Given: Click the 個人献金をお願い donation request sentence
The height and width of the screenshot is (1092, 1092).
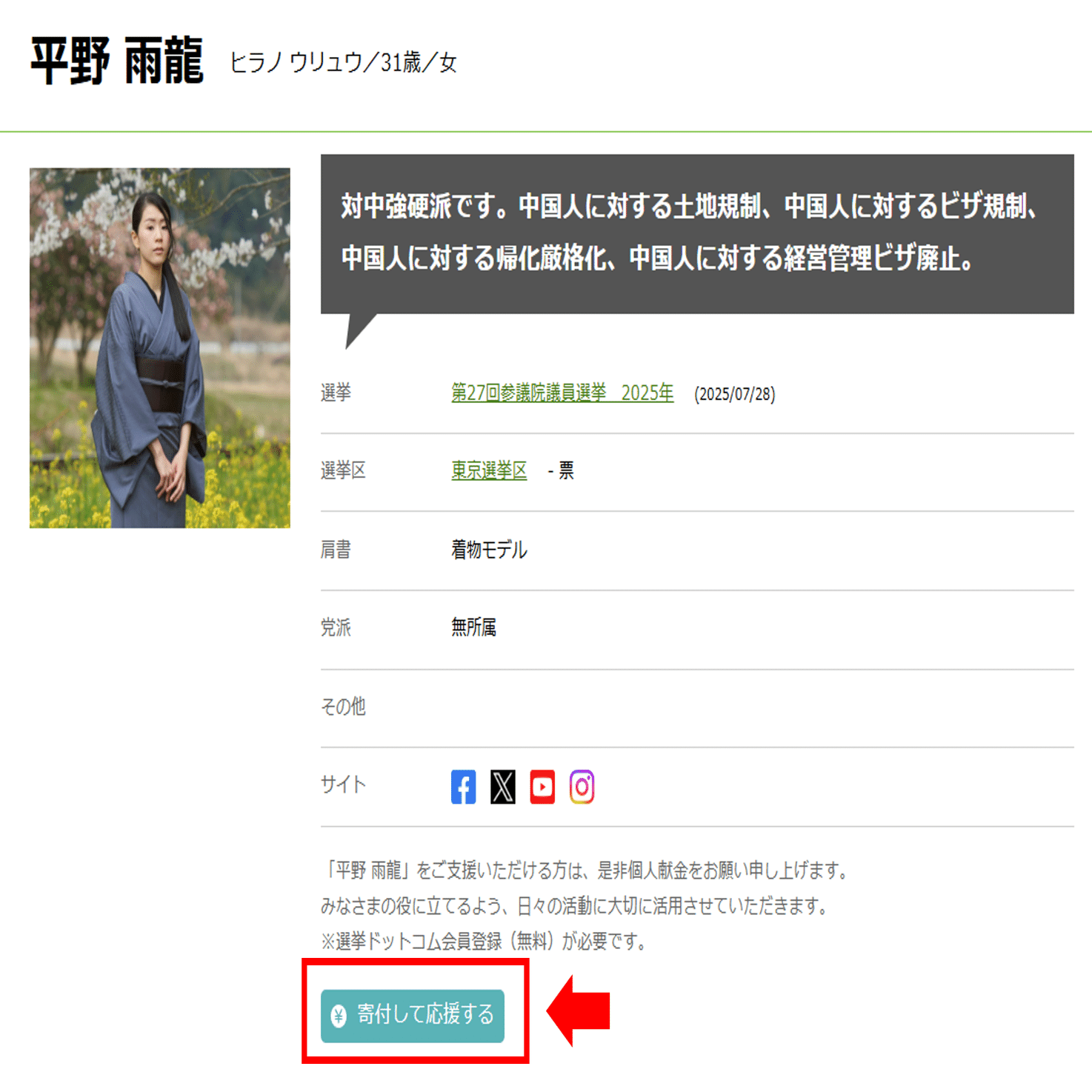Looking at the screenshot, I should (x=586, y=870).
